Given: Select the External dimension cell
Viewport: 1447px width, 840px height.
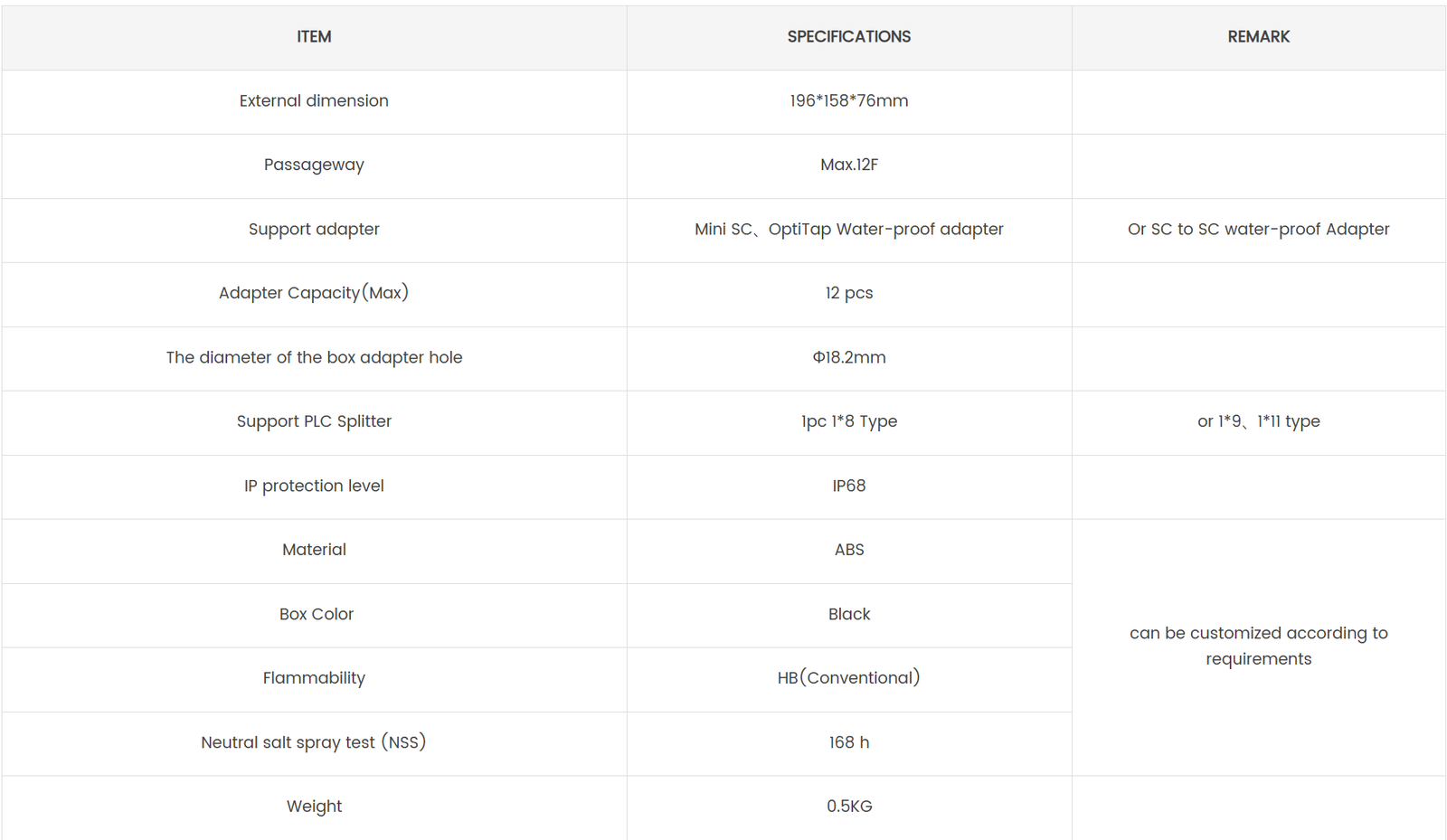Looking at the screenshot, I should coord(314,101).
